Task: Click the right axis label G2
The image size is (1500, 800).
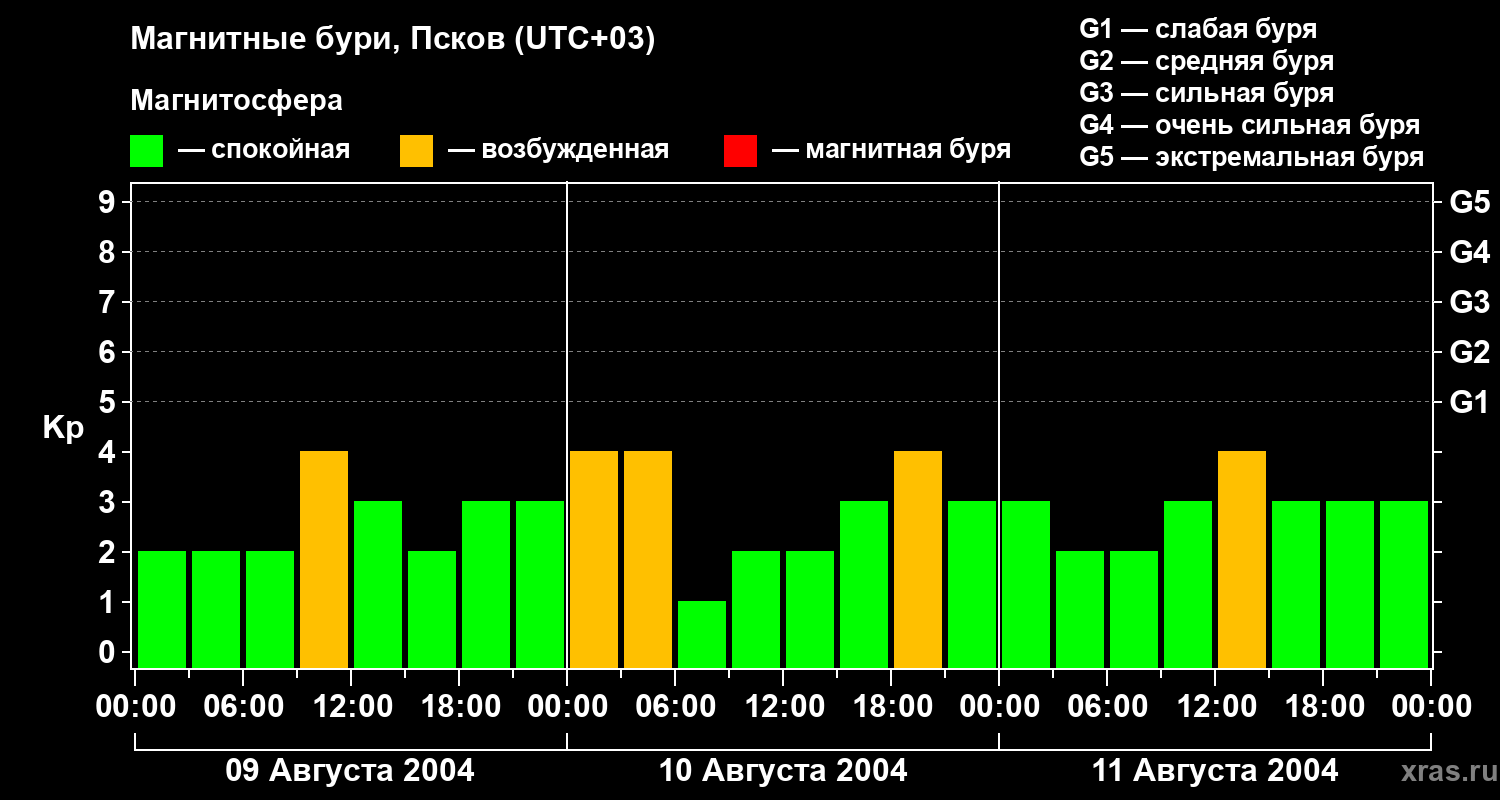Action: pyautogui.click(x=1470, y=352)
